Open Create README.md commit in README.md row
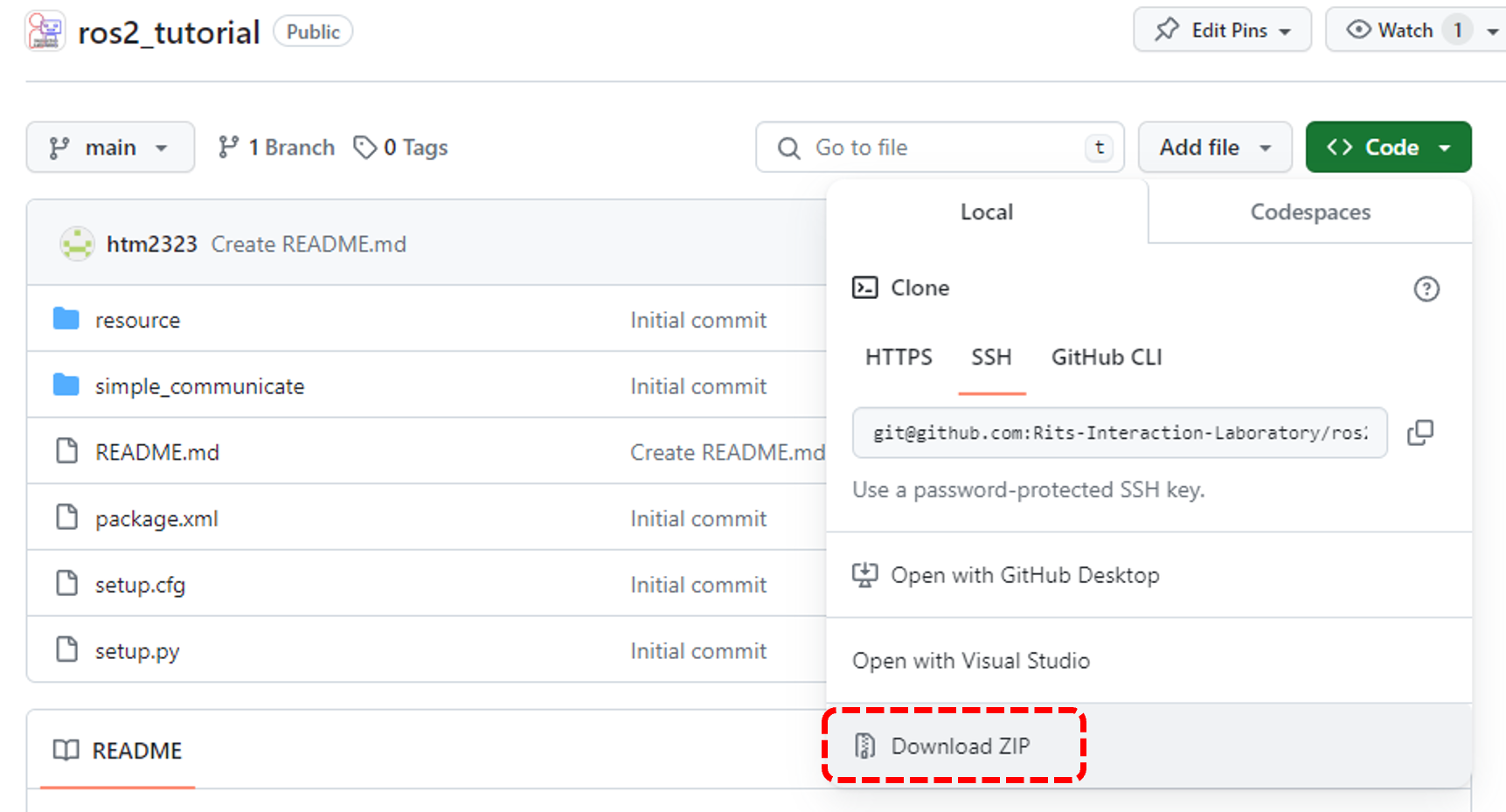1506x812 pixels. (727, 452)
